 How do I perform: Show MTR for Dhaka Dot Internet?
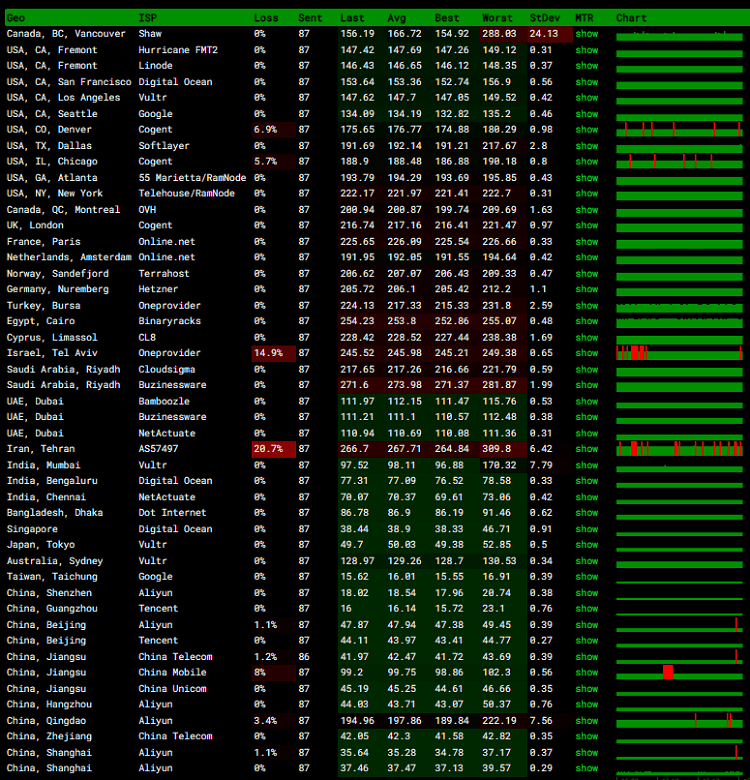[587, 513]
